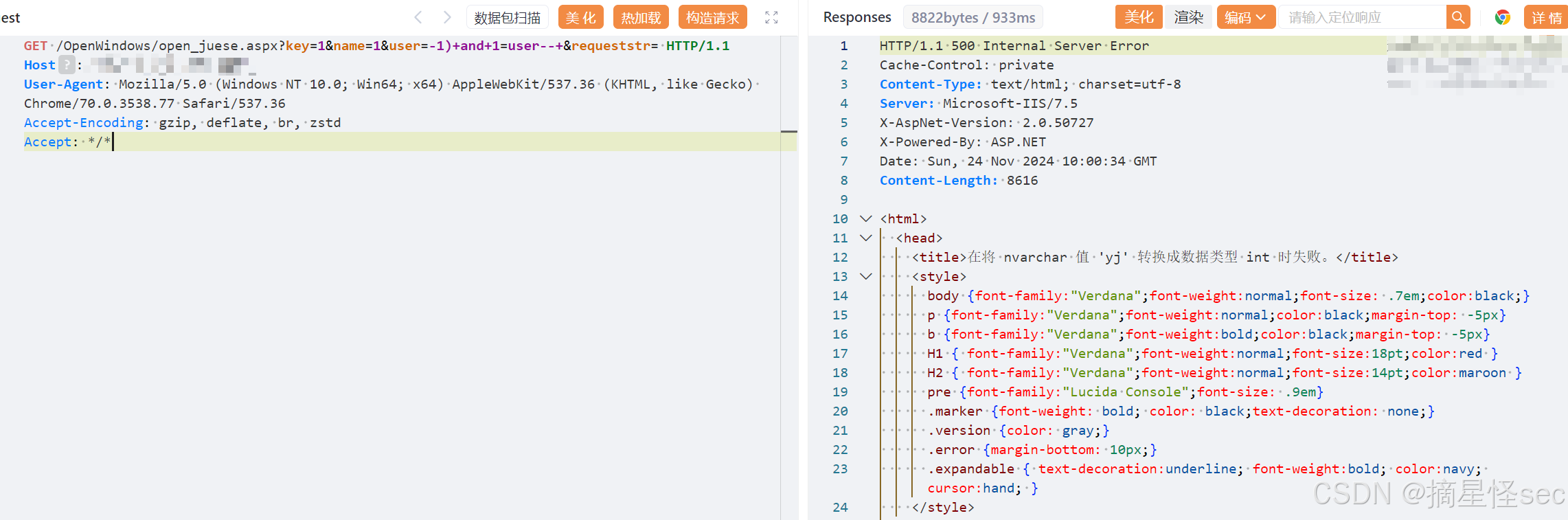1568x520 pixels.
Task: Switch response view to 渲染
Action: [1189, 17]
